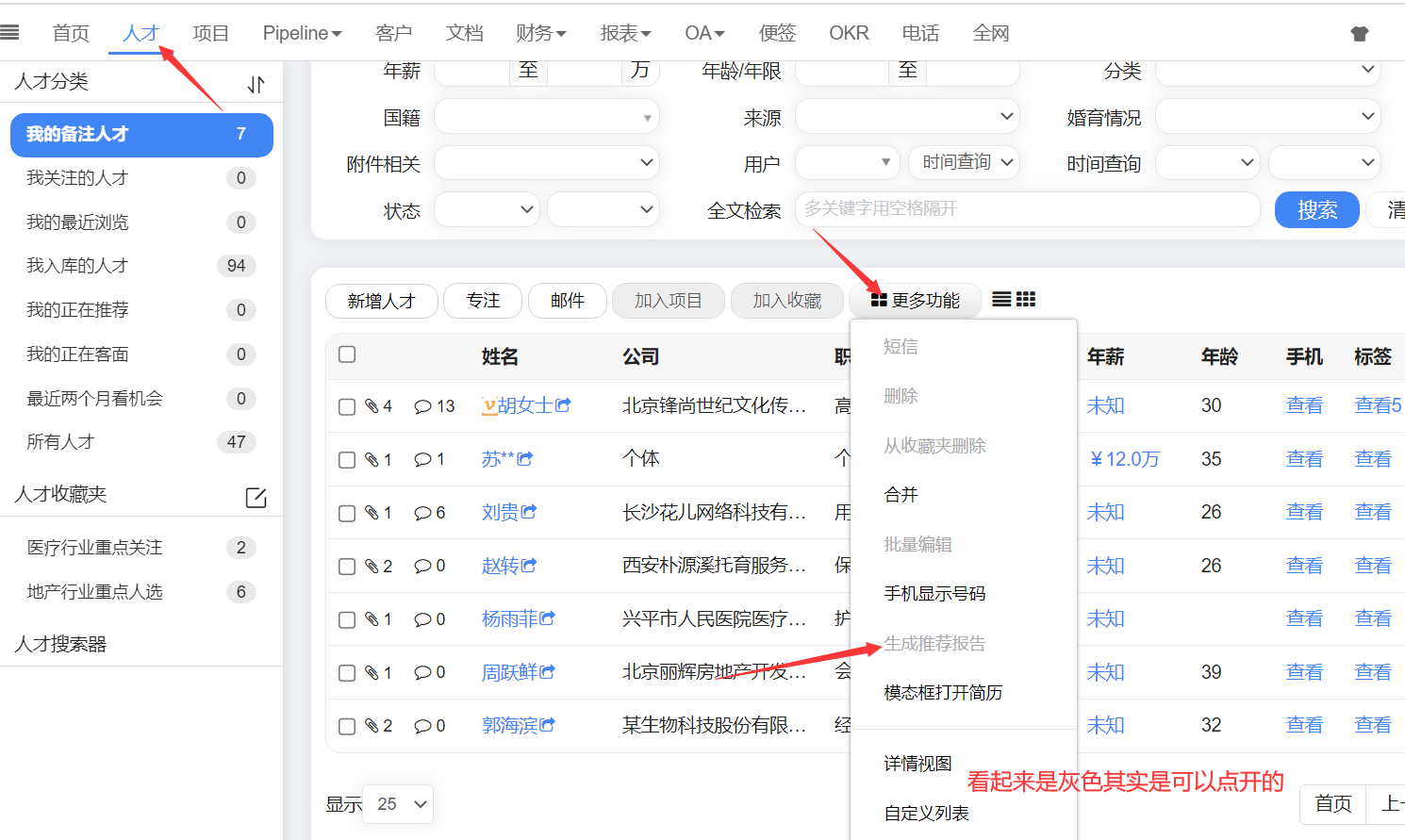Screen dimensions: 1405x840
Task: Click the 专注 button
Action: [483, 301]
